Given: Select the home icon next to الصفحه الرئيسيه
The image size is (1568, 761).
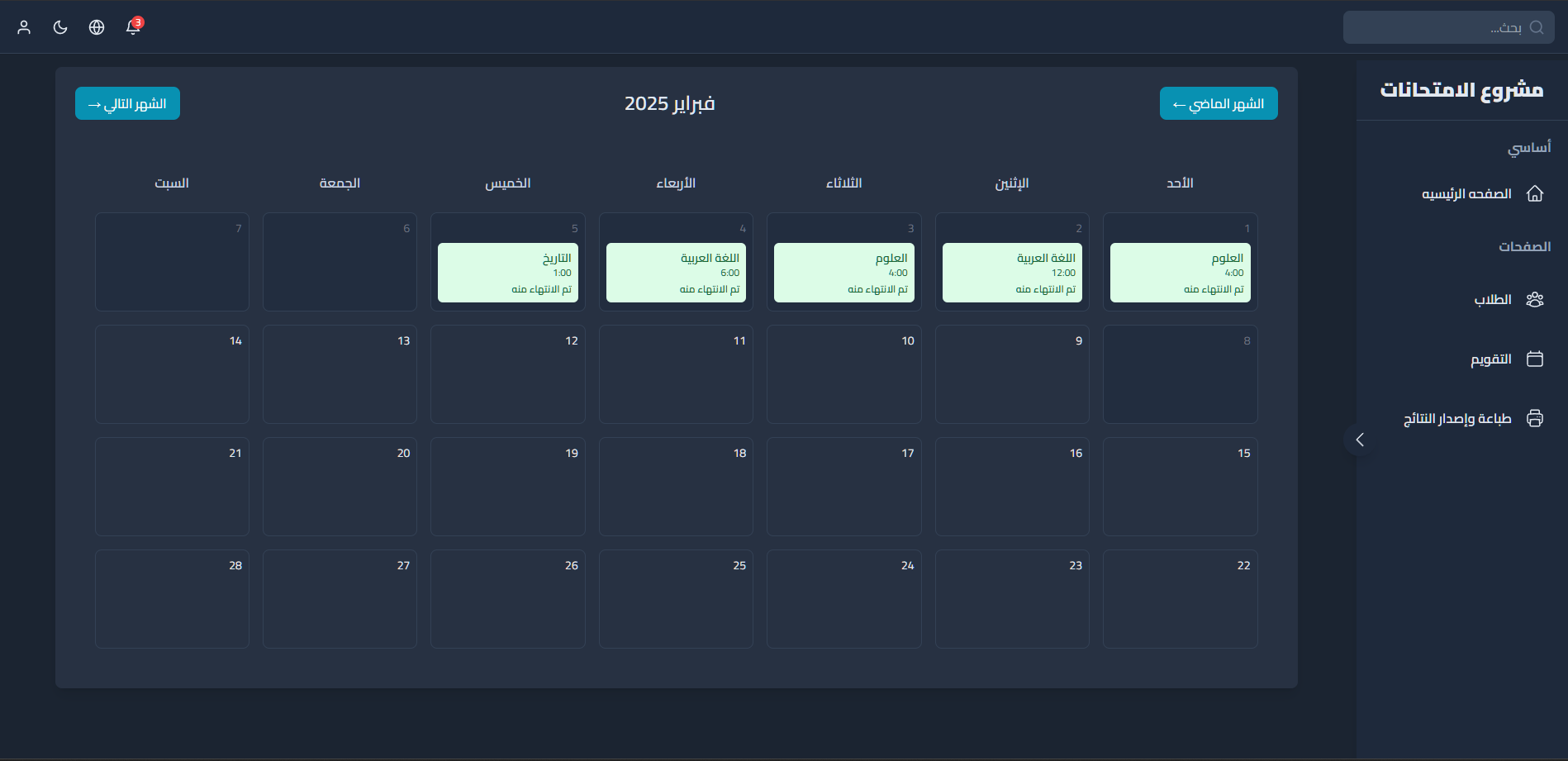Looking at the screenshot, I should (1536, 193).
